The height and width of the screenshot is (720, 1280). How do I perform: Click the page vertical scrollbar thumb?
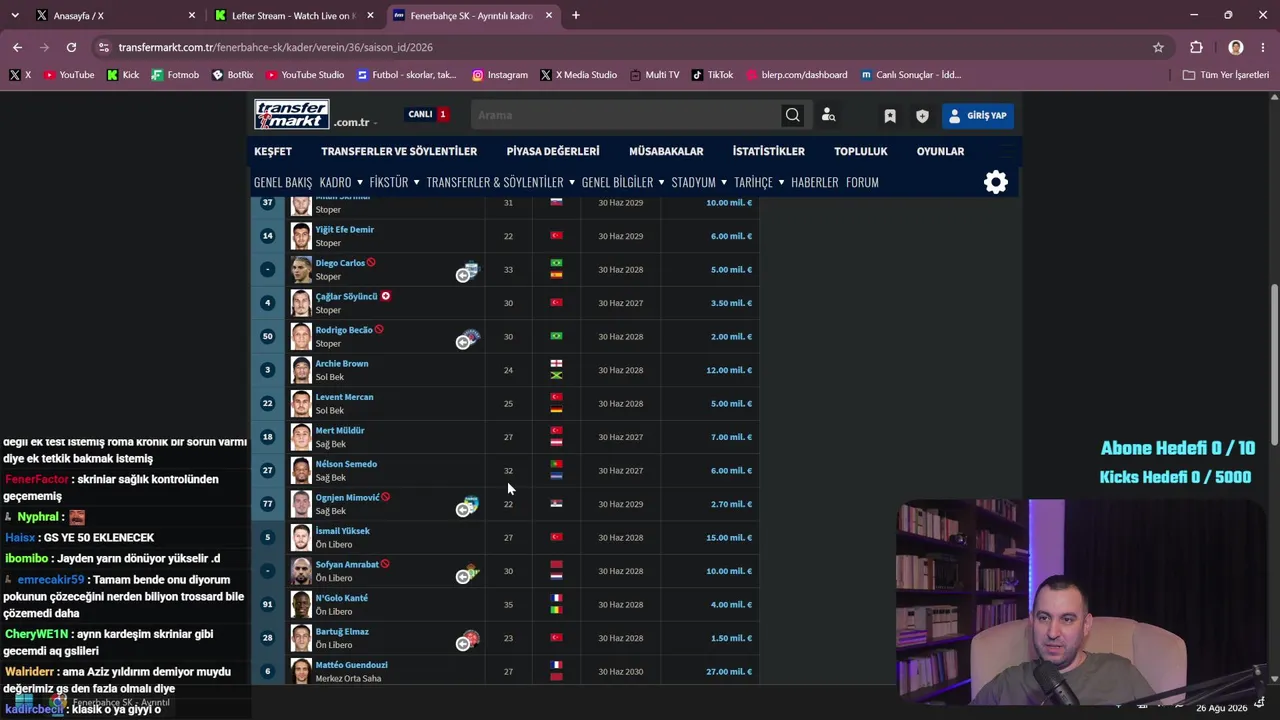click(x=1273, y=363)
